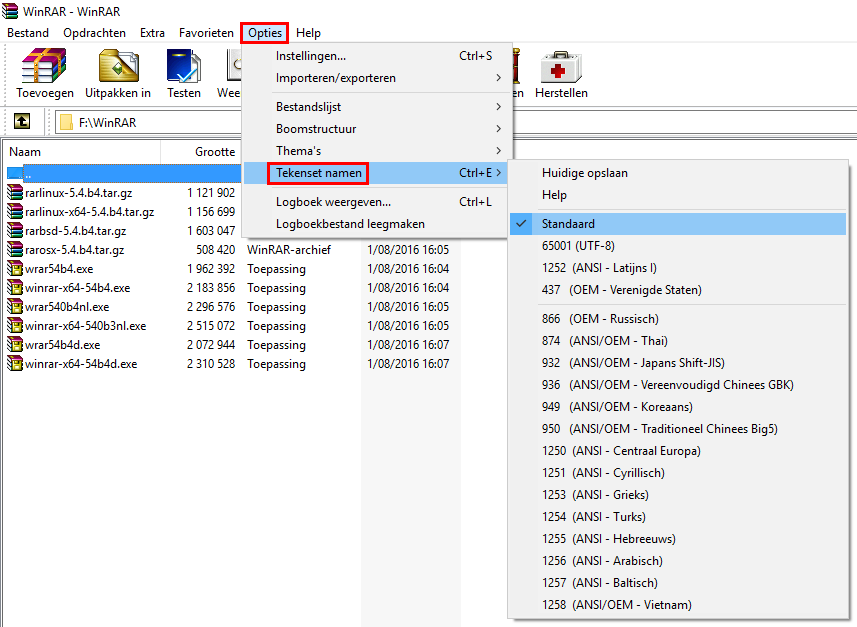The height and width of the screenshot is (627, 857).
Task: Open the Extra menu
Action: (152, 33)
